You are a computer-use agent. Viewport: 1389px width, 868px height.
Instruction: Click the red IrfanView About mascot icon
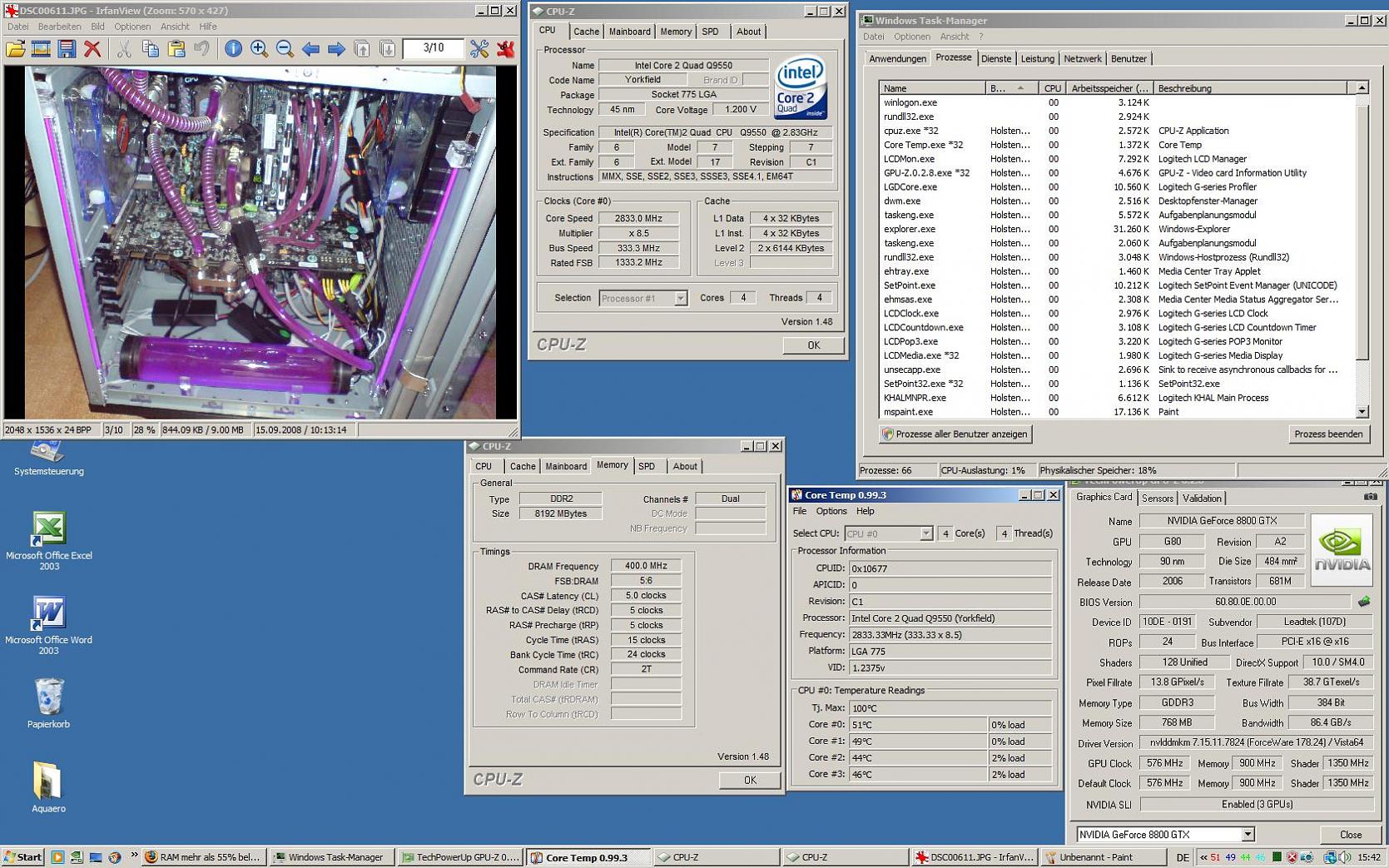[x=505, y=49]
